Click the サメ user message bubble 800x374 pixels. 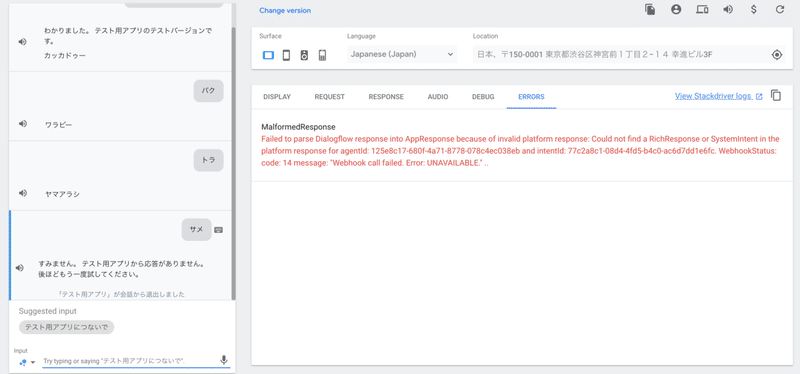click(196, 230)
